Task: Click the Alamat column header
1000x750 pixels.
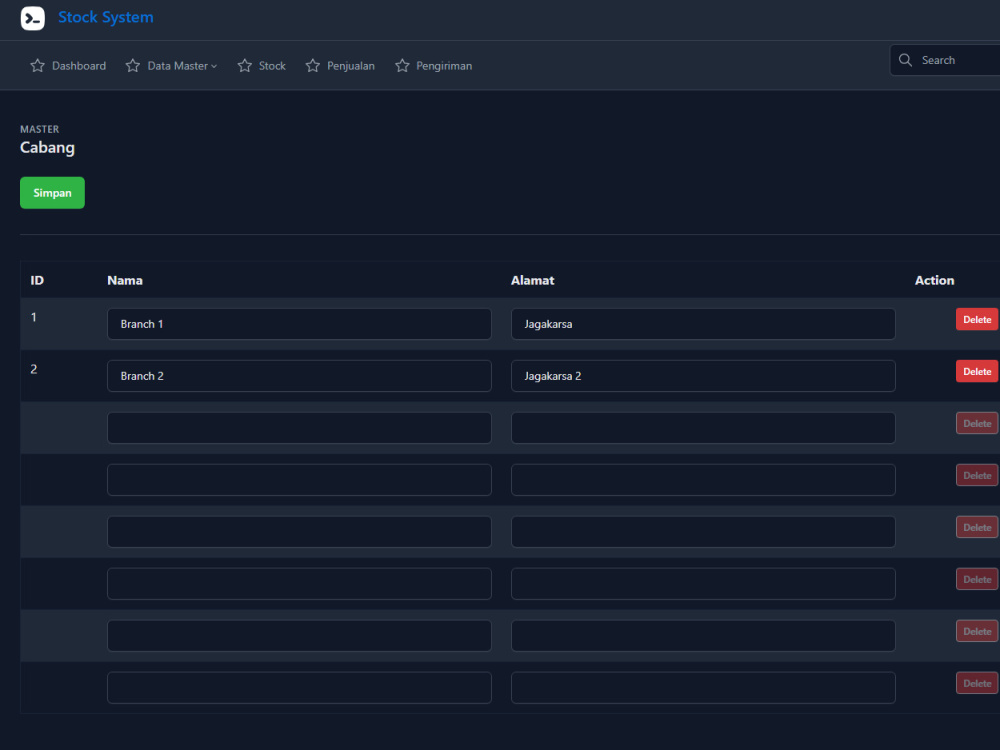Action: coord(533,281)
